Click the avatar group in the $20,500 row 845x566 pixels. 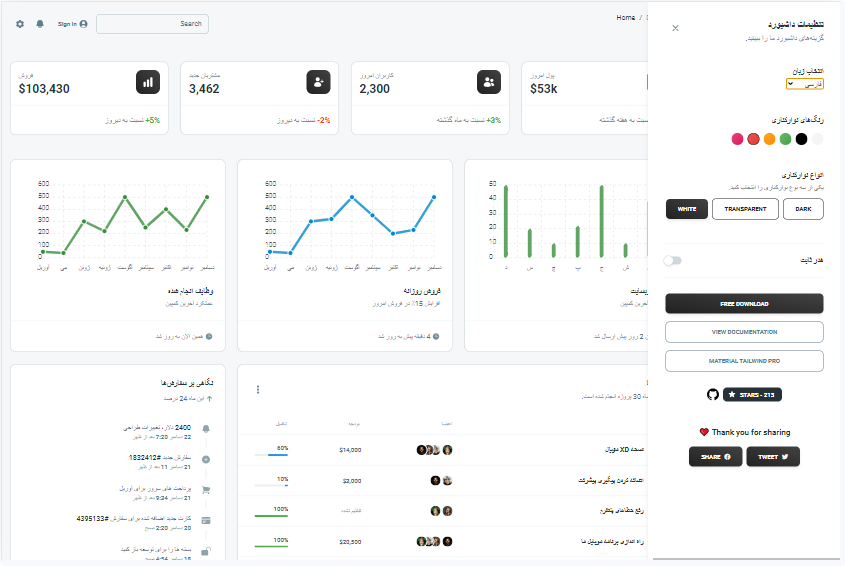(x=434, y=541)
